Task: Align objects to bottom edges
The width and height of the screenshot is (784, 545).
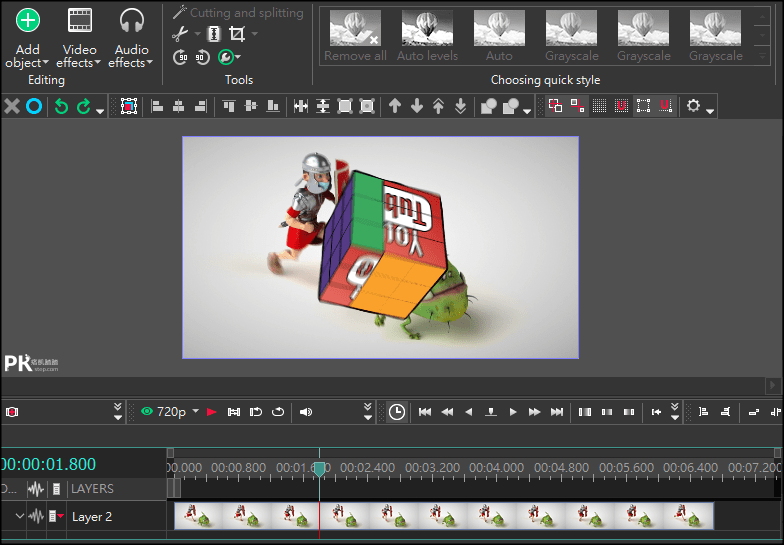Action: tap(273, 106)
